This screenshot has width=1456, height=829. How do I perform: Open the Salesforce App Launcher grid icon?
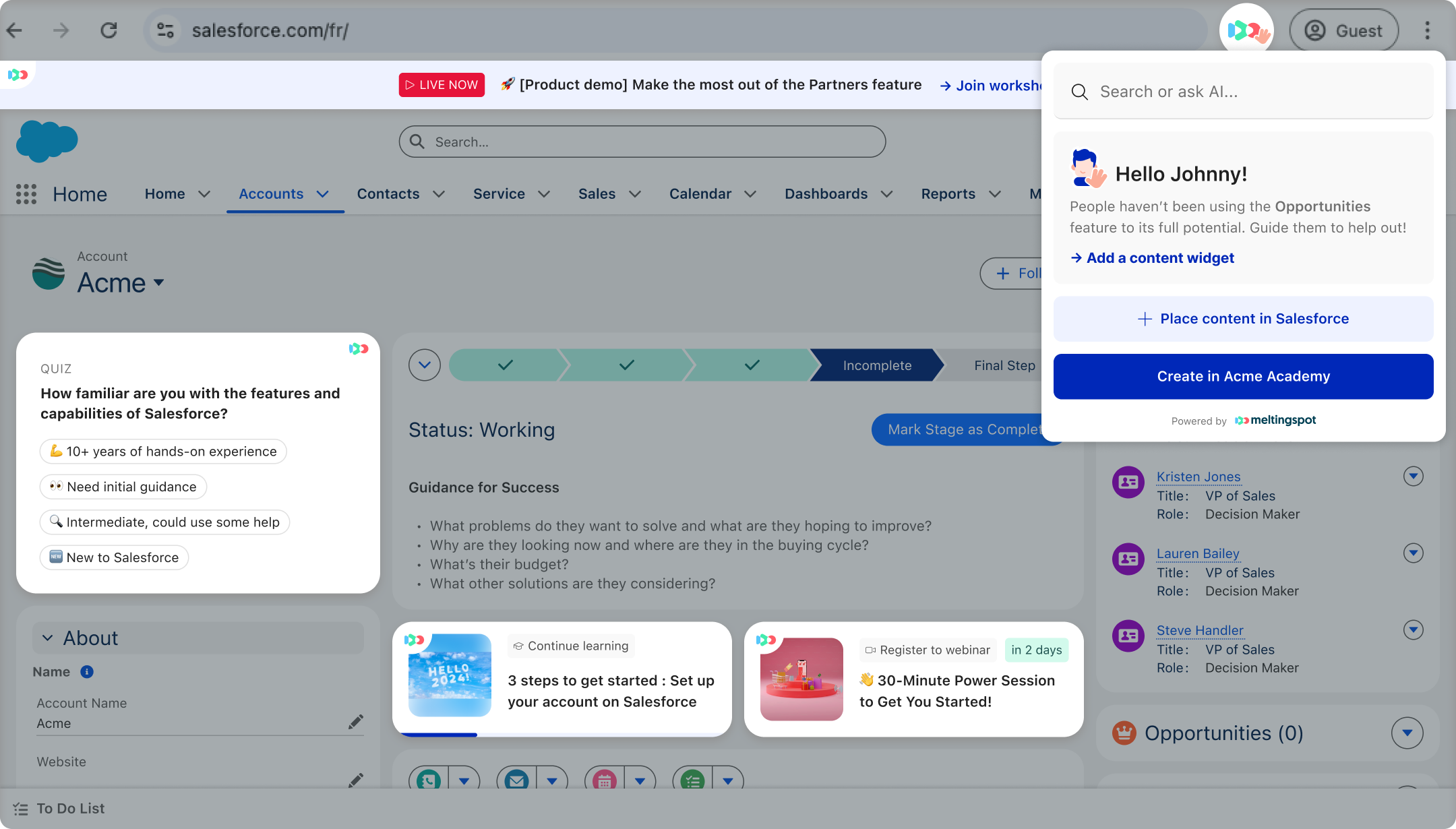tap(26, 194)
